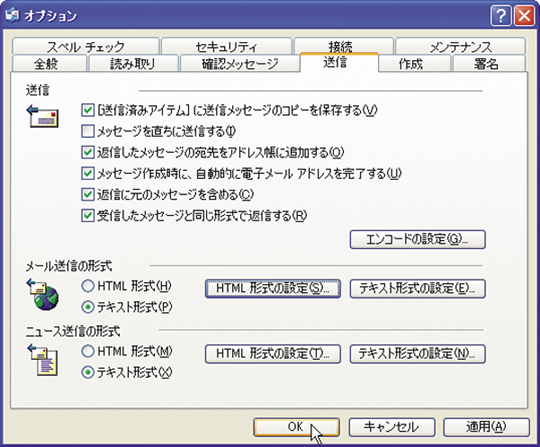
Task: Click the ニュース送信の形式 document icon
Action: pyautogui.click(x=43, y=359)
